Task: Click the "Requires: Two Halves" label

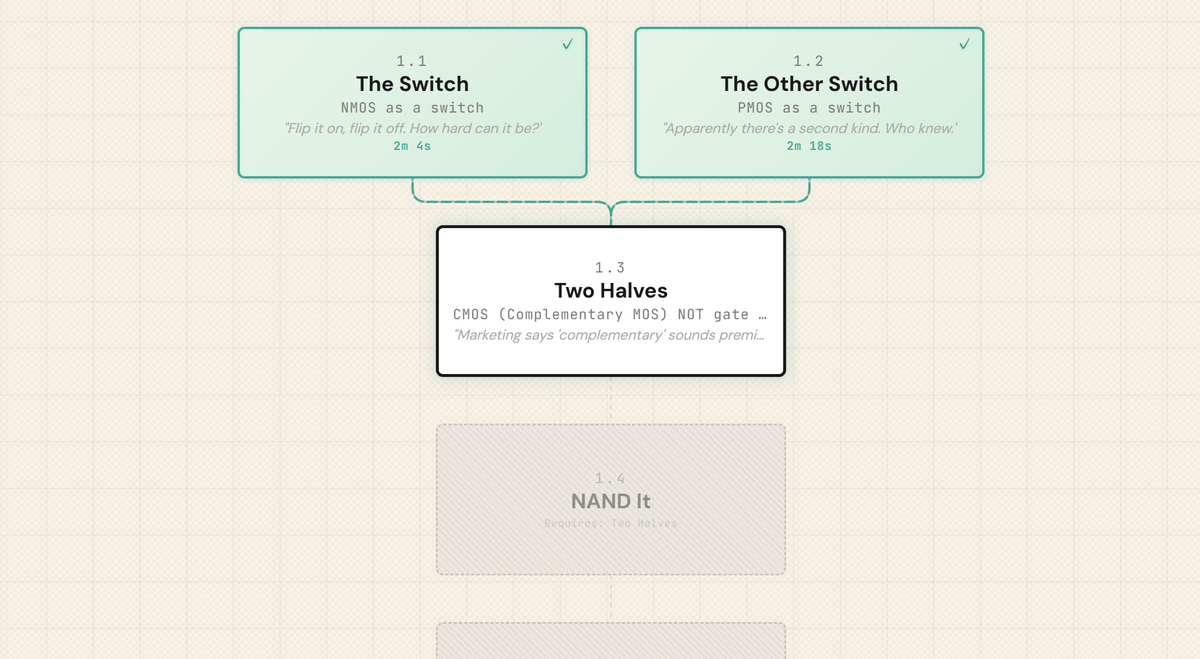Action: click(x=610, y=523)
